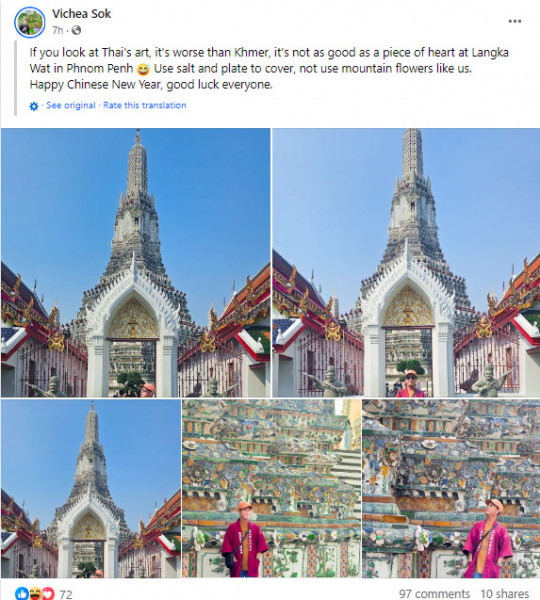Open the 97 comments link
Image resolution: width=540 pixels, height=600 pixels.
tap(434, 594)
